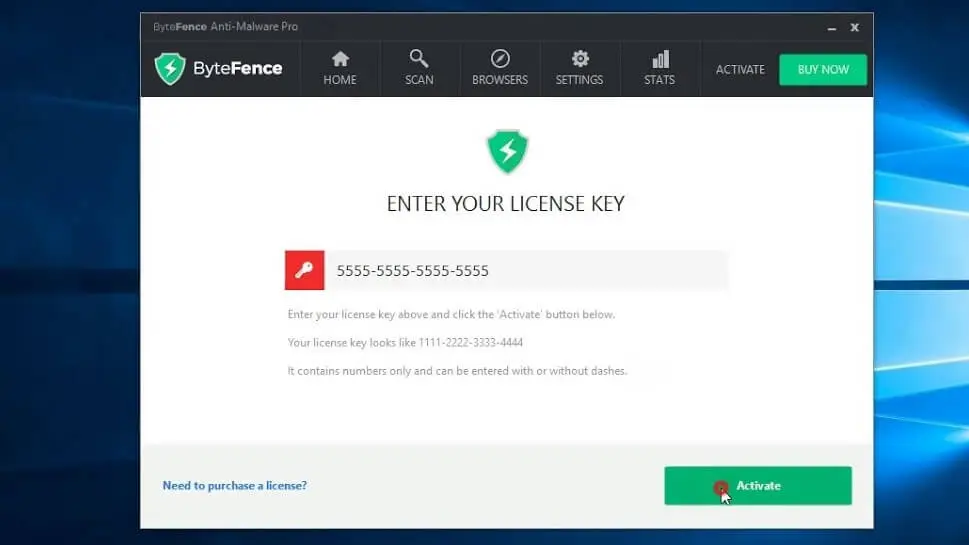Minimize the ByteFence window
The height and width of the screenshot is (545, 969).
(x=832, y=28)
